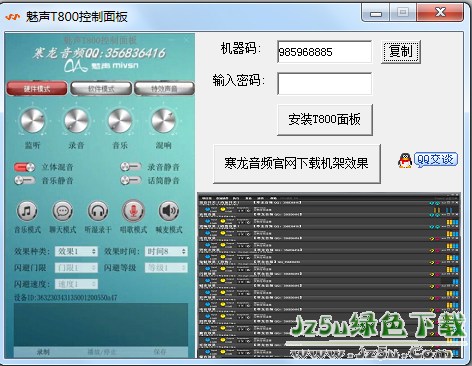Select the 喊麦模式 speaker icon
472x366 pixels.
169,211
